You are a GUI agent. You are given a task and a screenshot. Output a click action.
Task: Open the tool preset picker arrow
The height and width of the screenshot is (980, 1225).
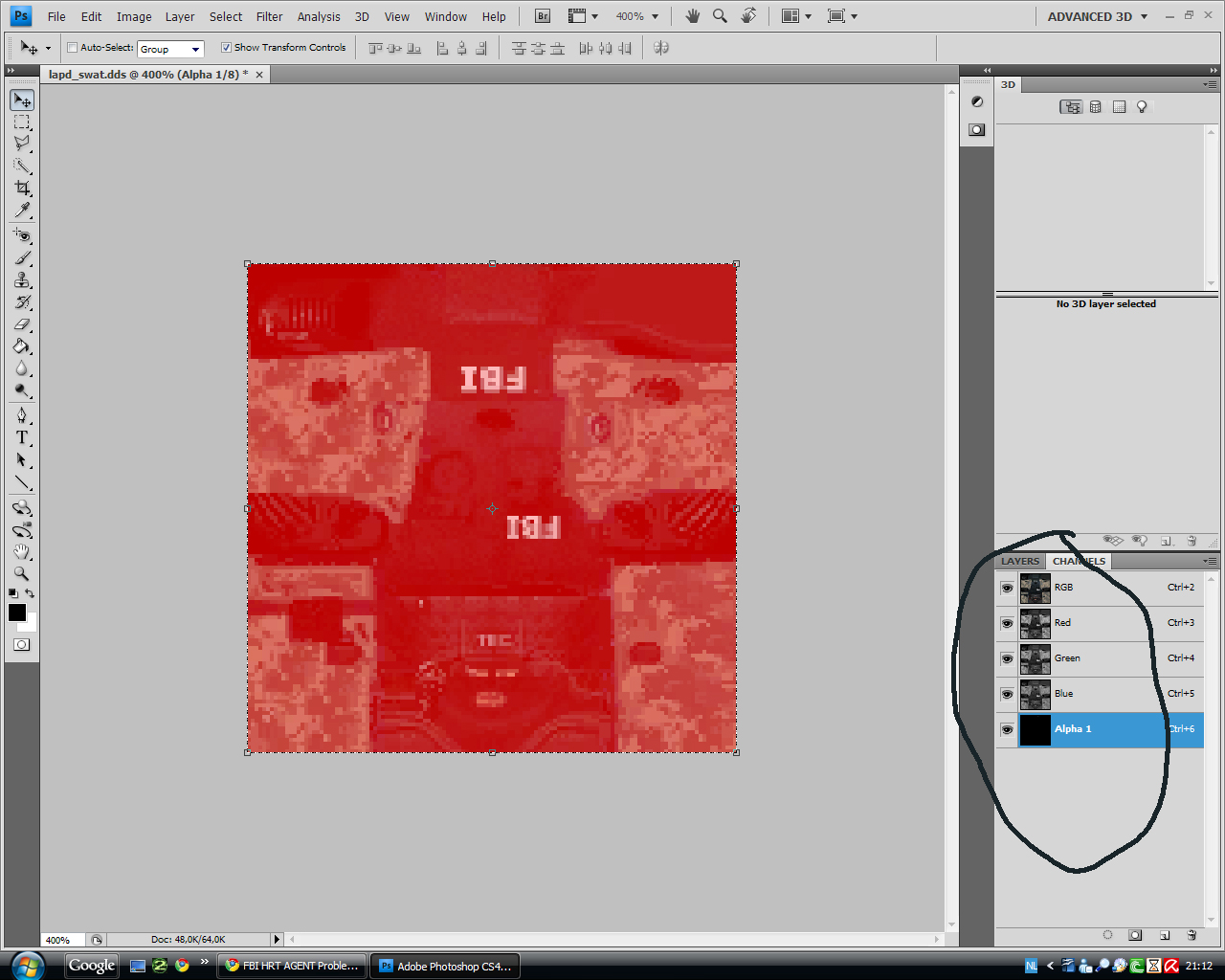click(48, 48)
